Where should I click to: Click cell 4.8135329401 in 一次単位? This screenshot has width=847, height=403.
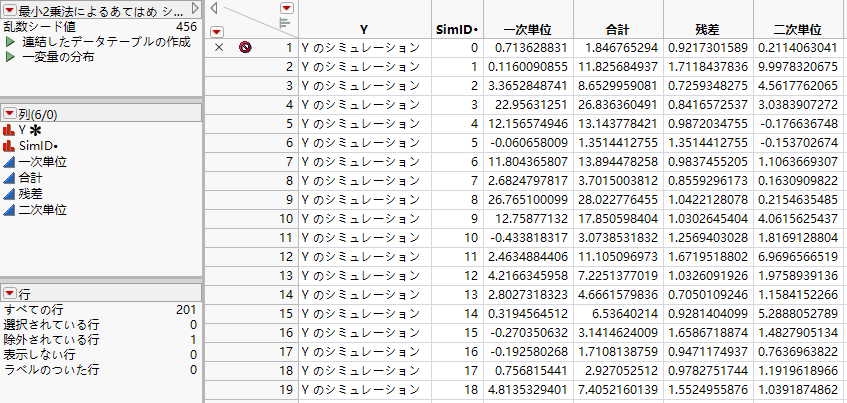pyautogui.click(x=528, y=389)
